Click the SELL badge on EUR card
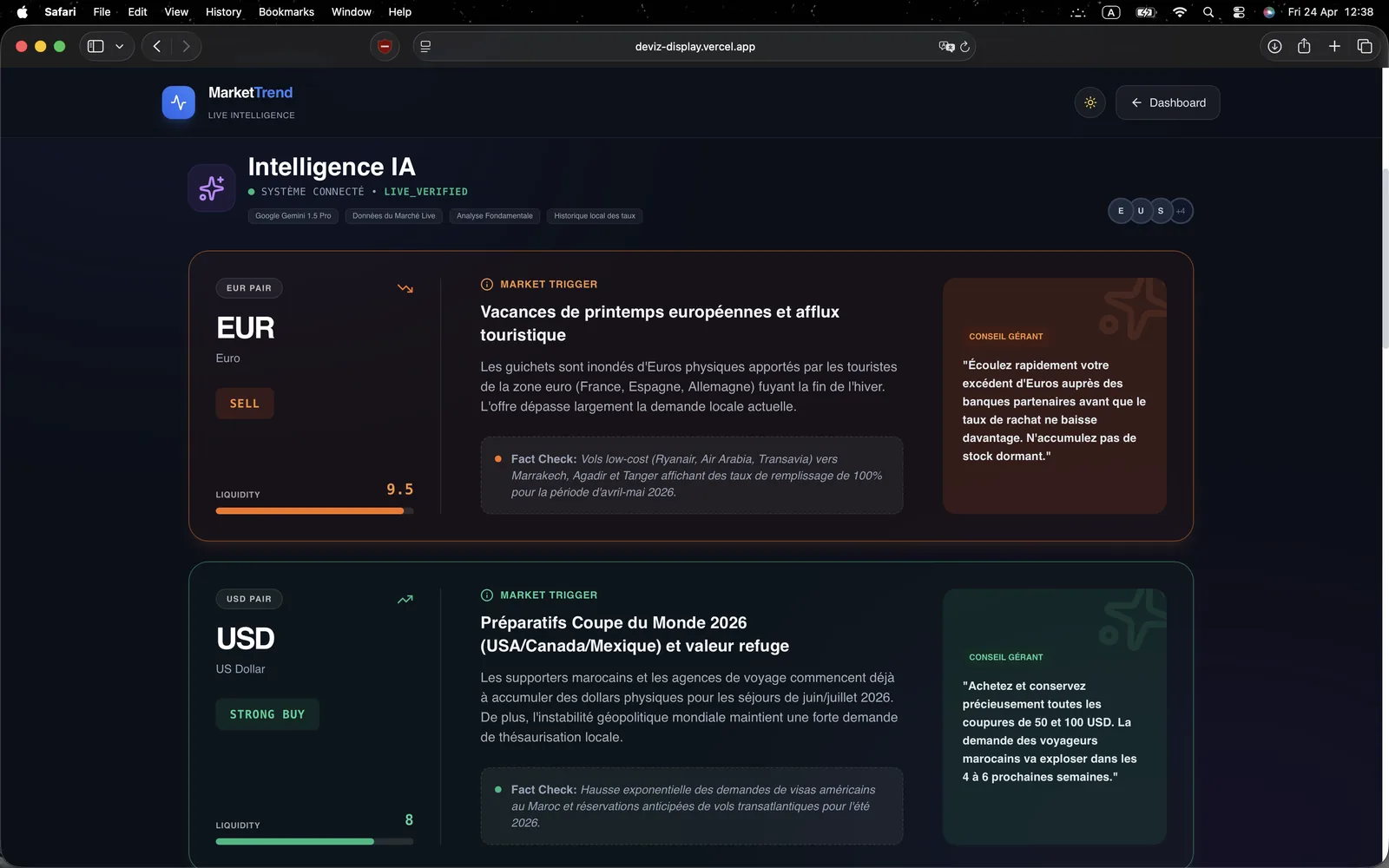1389x868 pixels. [245, 404]
